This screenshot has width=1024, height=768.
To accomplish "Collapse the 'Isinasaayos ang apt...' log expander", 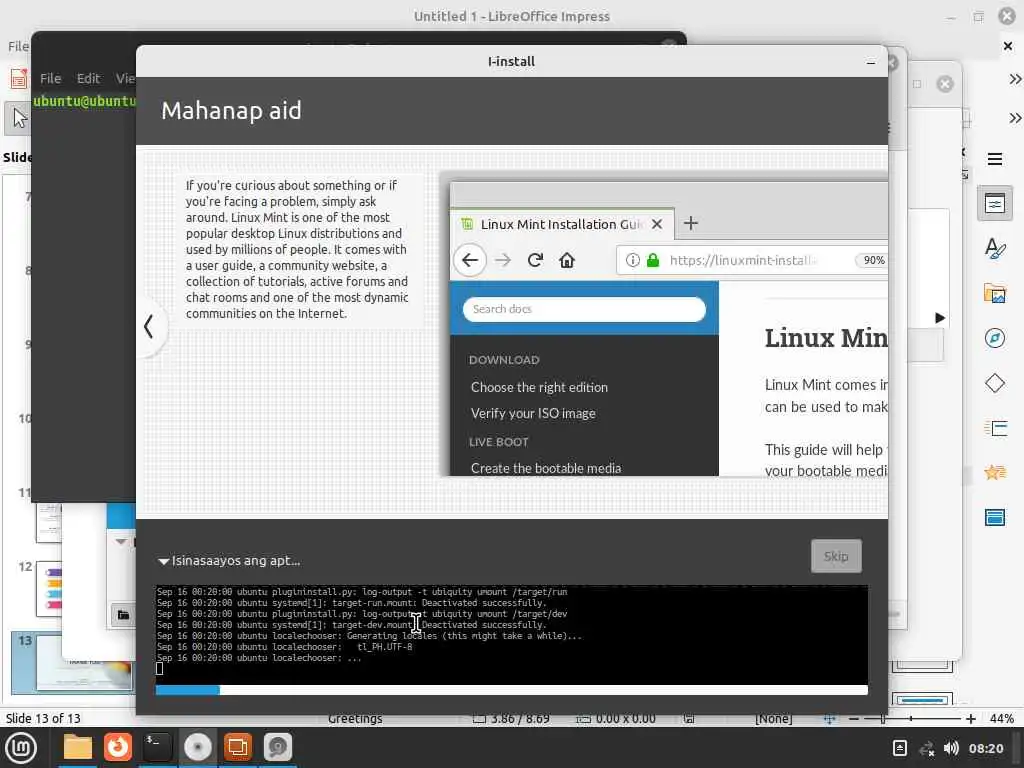I will (163, 561).
